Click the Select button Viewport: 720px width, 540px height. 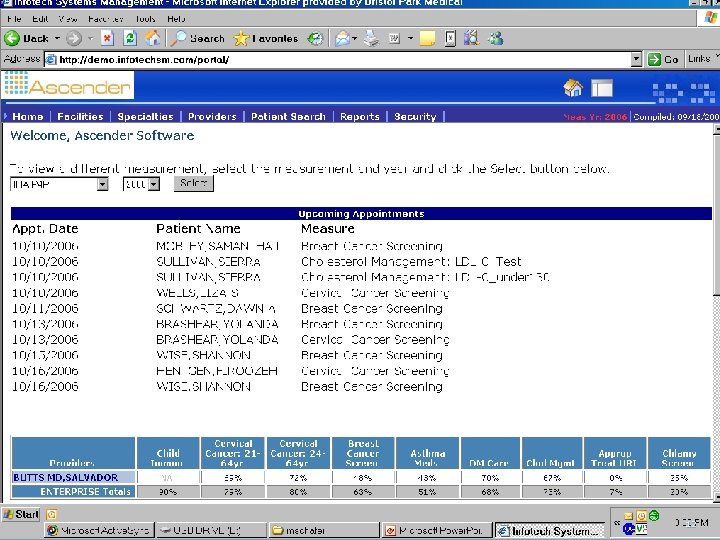pos(193,183)
